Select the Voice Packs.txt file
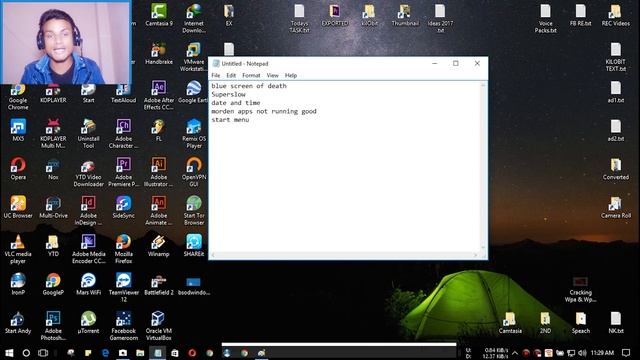 click(x=545, y=18)
